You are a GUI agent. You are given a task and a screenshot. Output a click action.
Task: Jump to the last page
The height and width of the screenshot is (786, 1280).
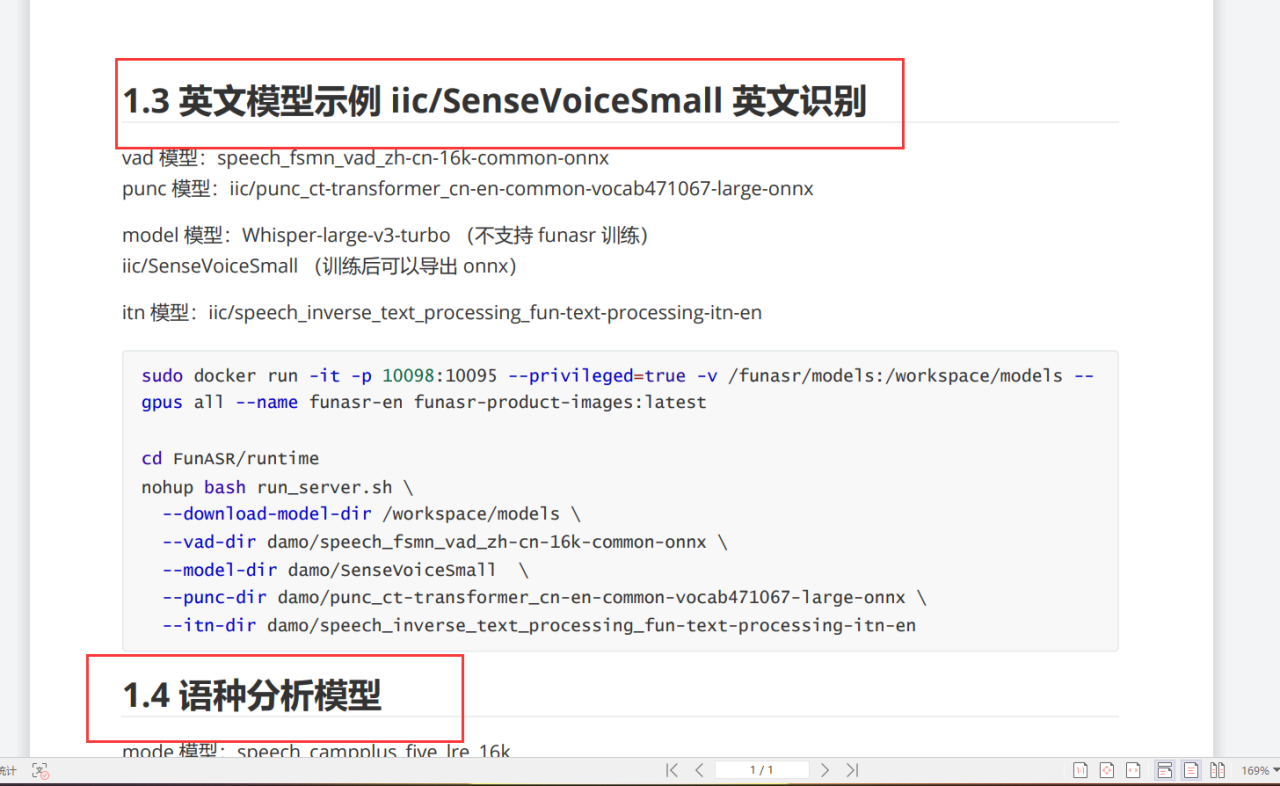852,770
